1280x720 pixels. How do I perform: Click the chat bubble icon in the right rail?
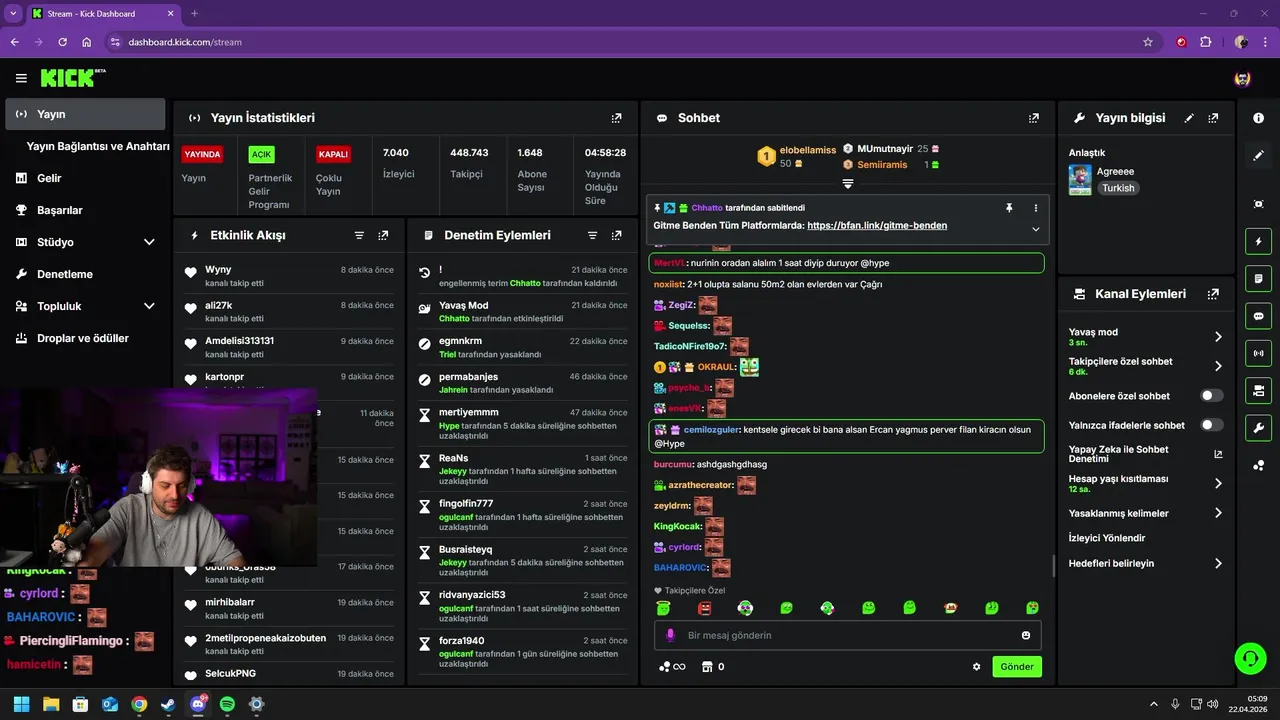point(1258,316)
